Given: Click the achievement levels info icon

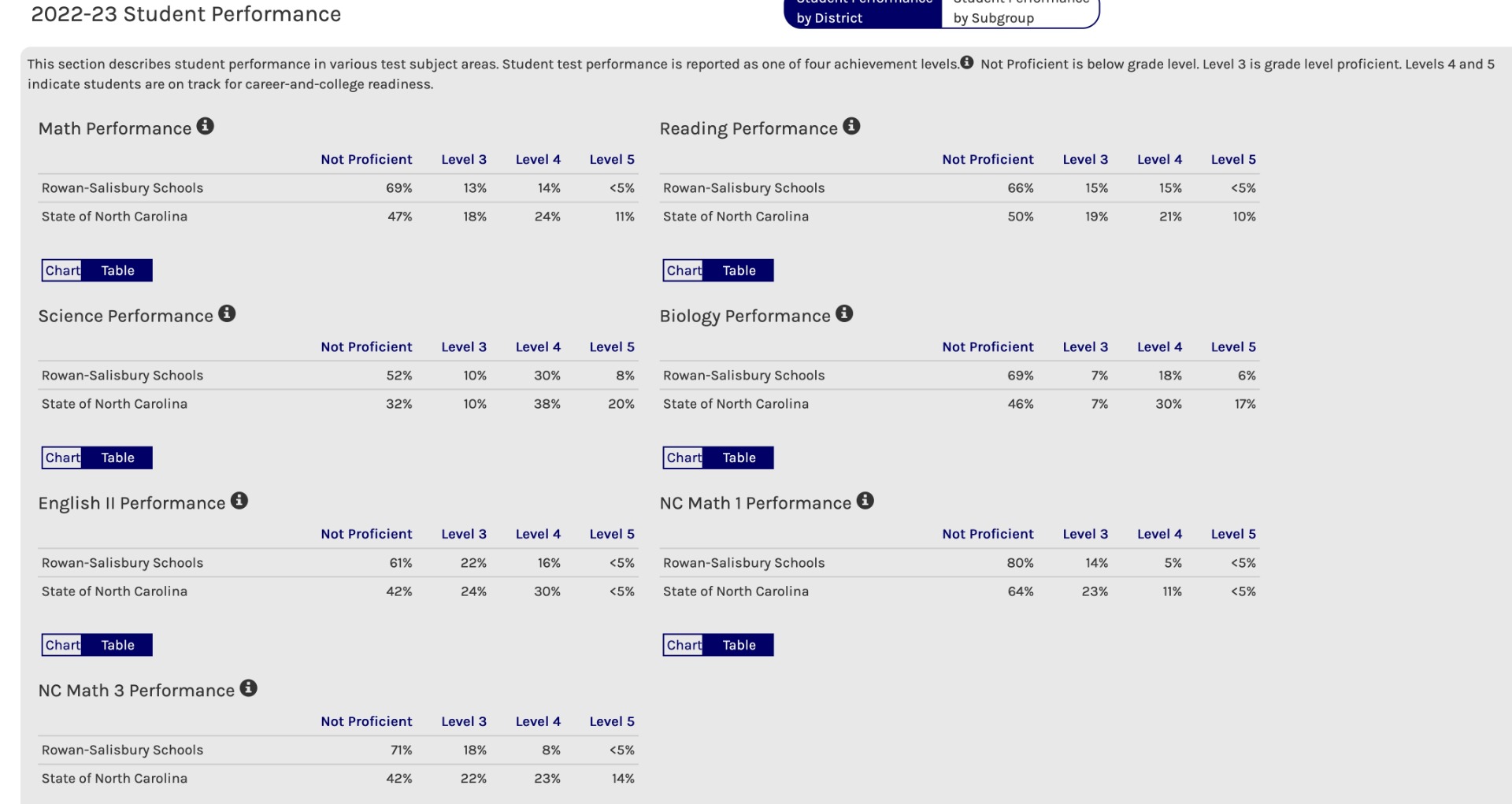Looking at the screenshot, I should [x=966, y=63].
